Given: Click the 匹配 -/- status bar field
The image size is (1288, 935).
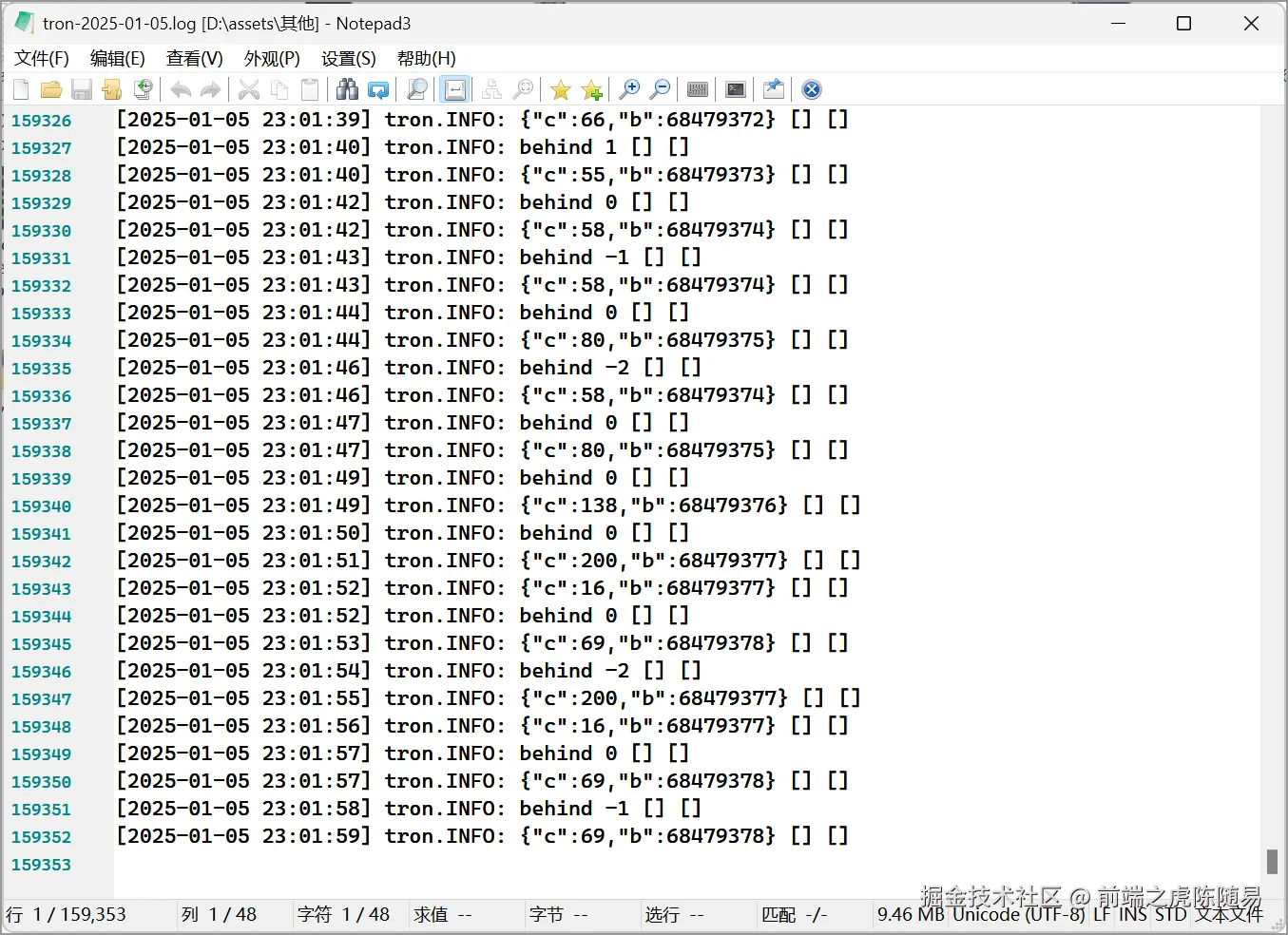Looking at the screenshot, I should (795, 914).
